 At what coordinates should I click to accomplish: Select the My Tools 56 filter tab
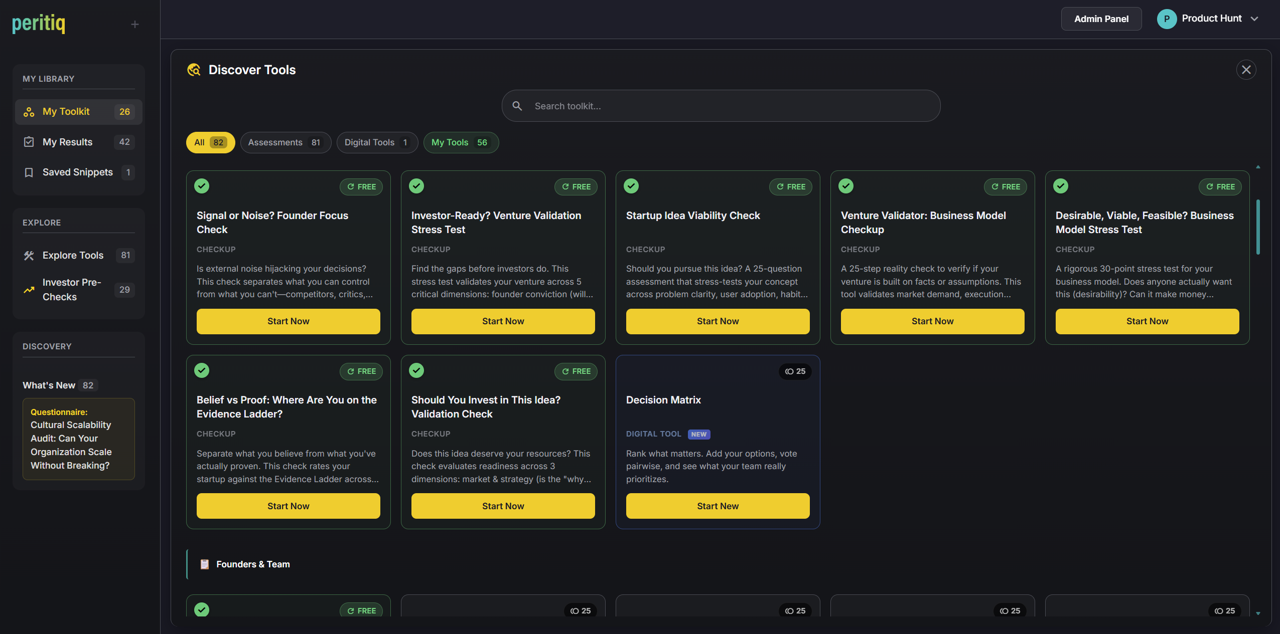coord(460,143)
